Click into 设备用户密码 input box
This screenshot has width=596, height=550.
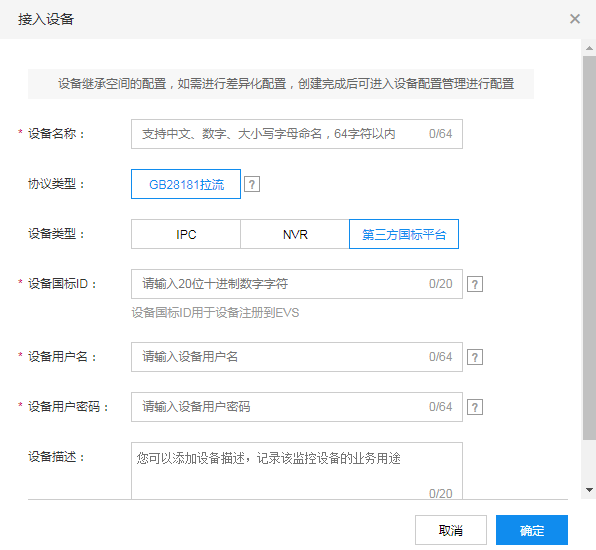tap(297, 407)
